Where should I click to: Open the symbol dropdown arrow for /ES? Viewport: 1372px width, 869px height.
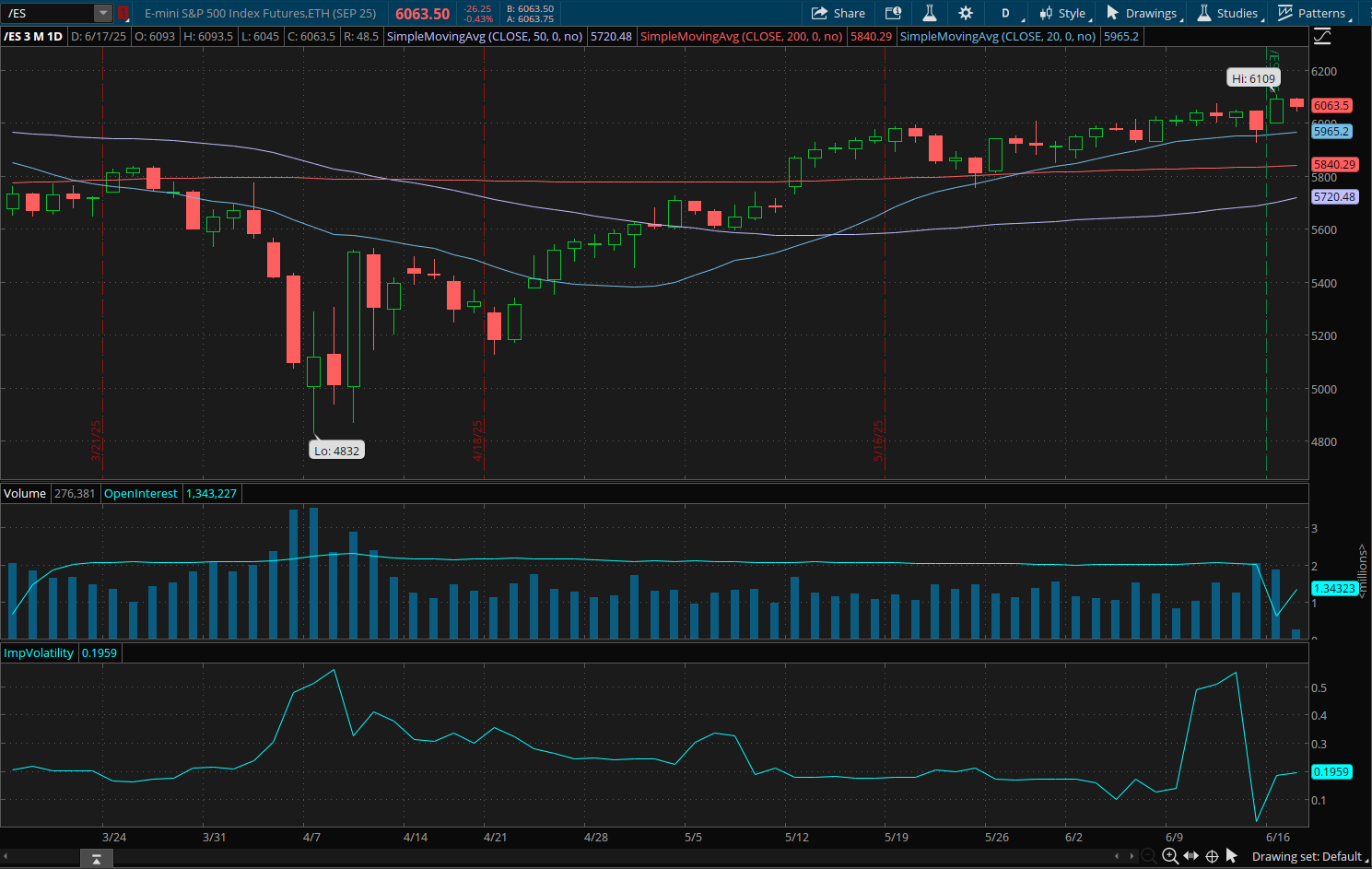(103, 13)
